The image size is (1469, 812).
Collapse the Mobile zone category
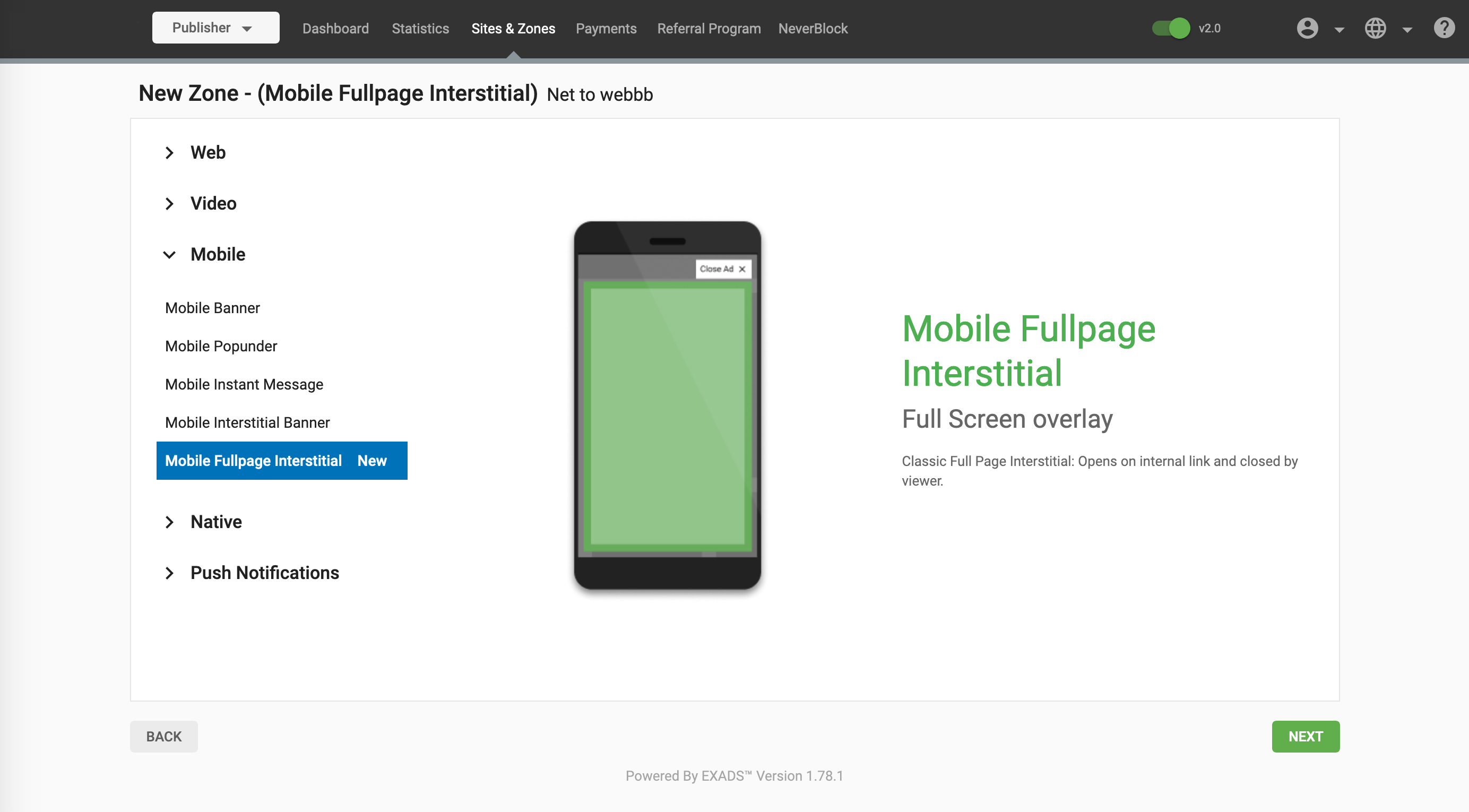click(x=217, y=254)
